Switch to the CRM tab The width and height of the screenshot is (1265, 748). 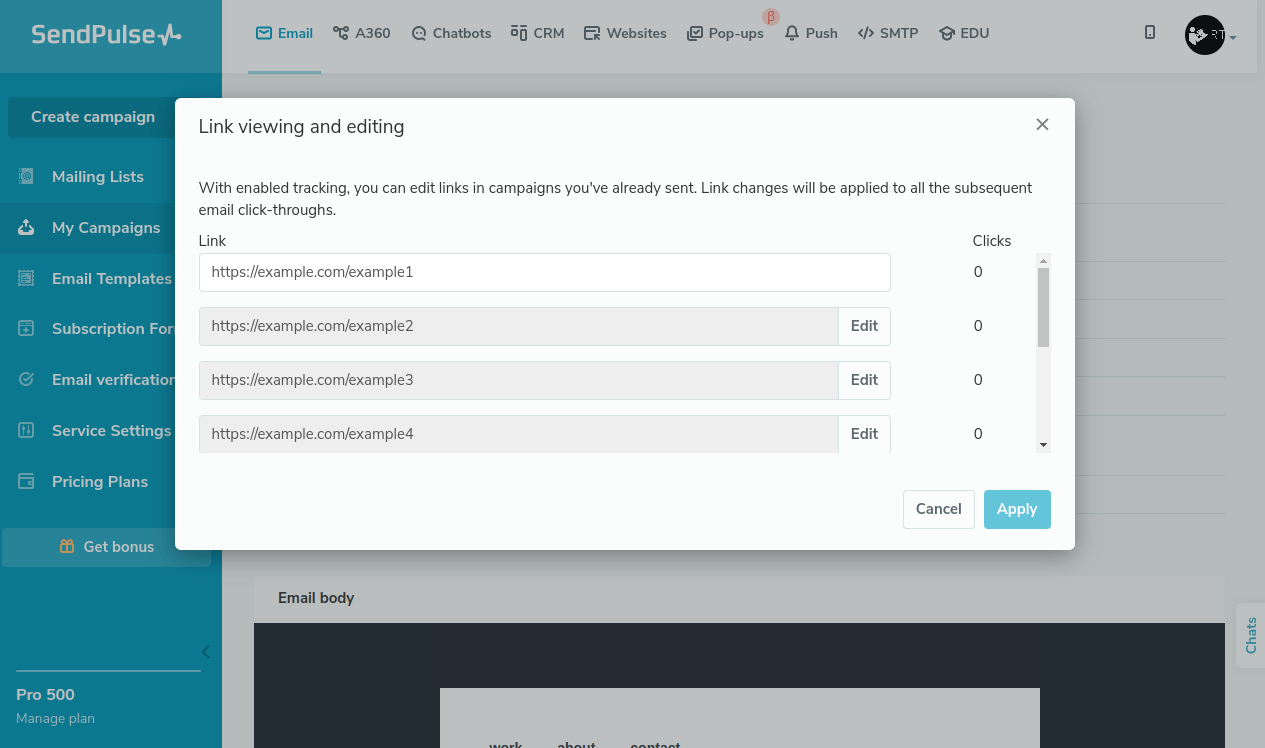537,33
